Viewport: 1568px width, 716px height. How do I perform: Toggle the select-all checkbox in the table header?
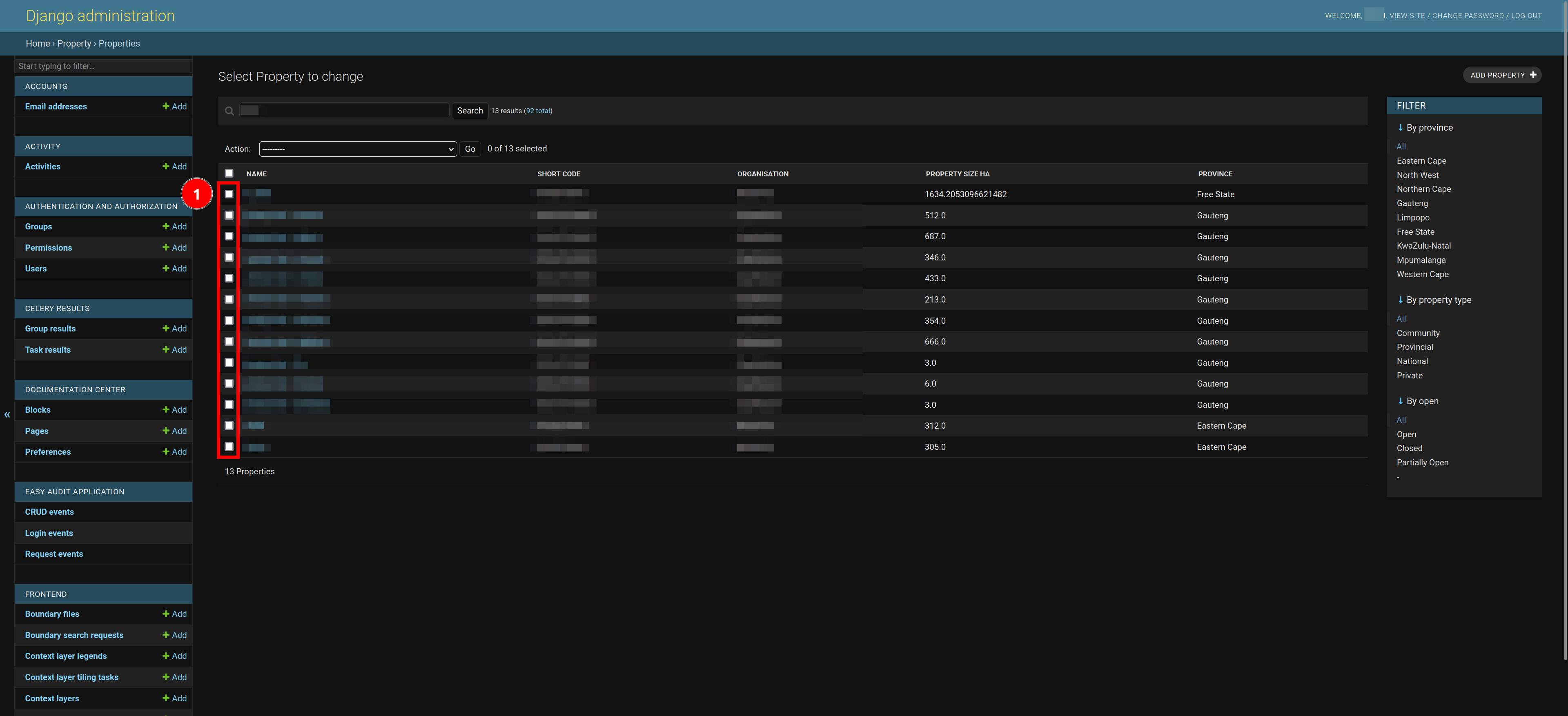[229, 173]
